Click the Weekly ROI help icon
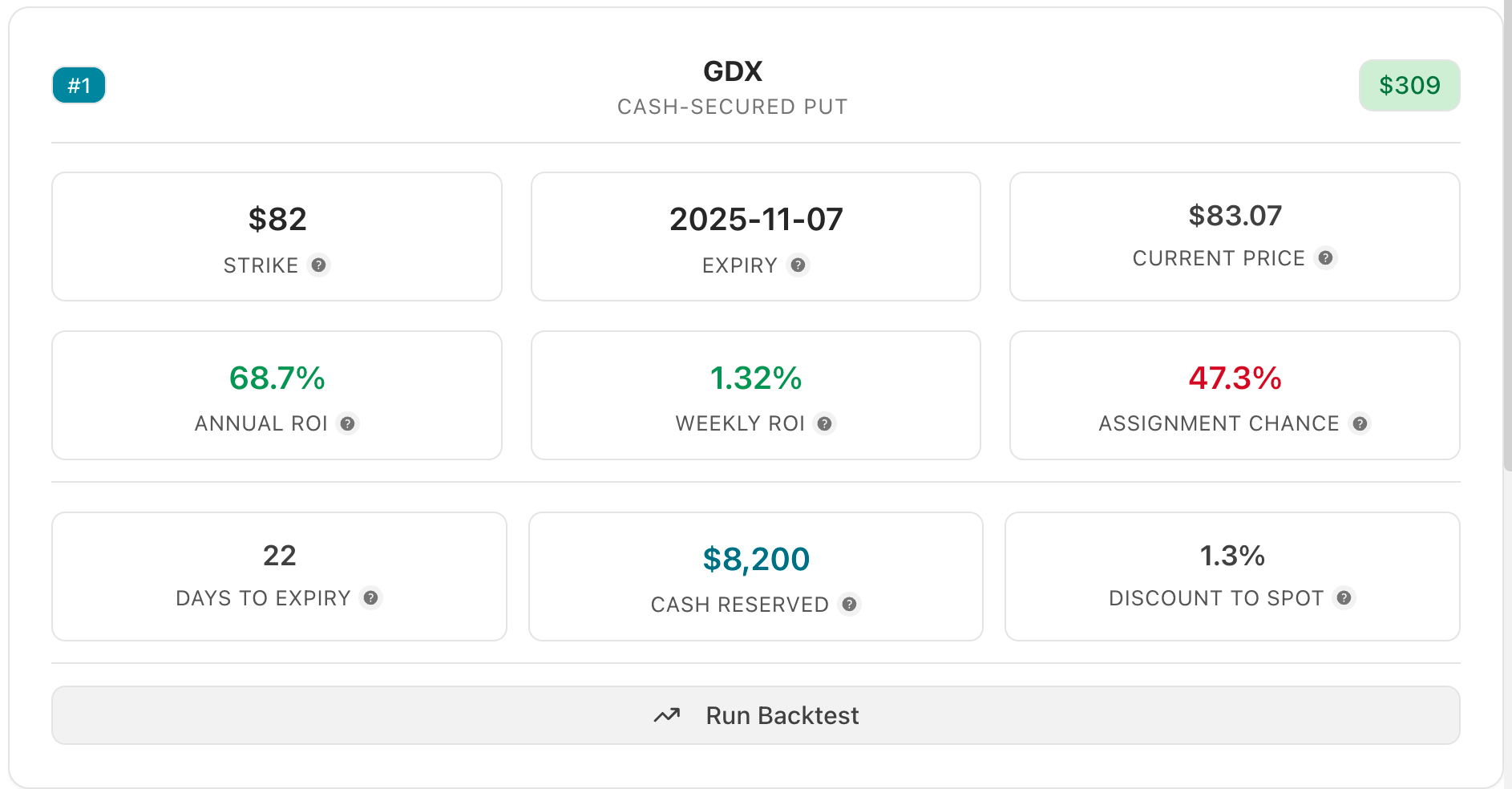This screenshot has width=1512, height=789. pyautogui.click(x=824, y=423)
